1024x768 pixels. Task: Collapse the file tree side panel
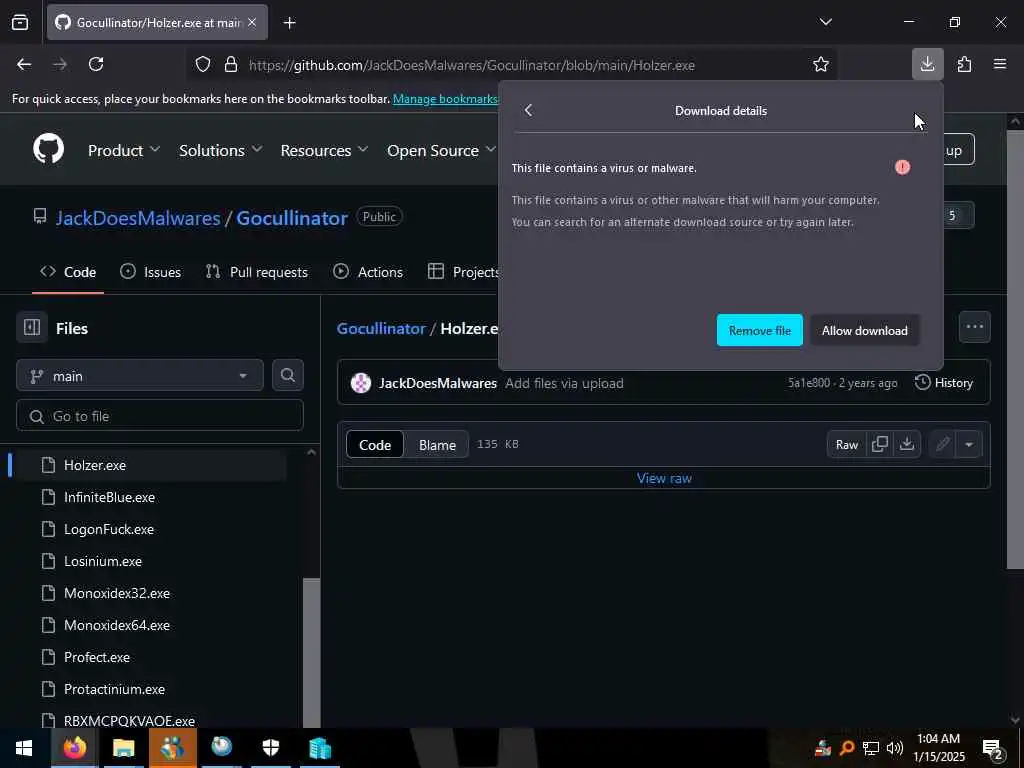32,327
